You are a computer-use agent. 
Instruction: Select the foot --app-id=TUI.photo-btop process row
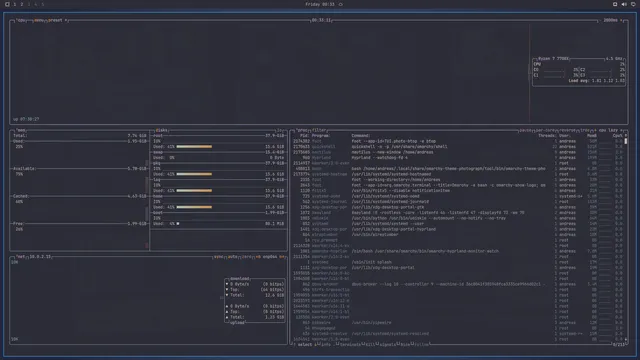(x=457, y=141)
